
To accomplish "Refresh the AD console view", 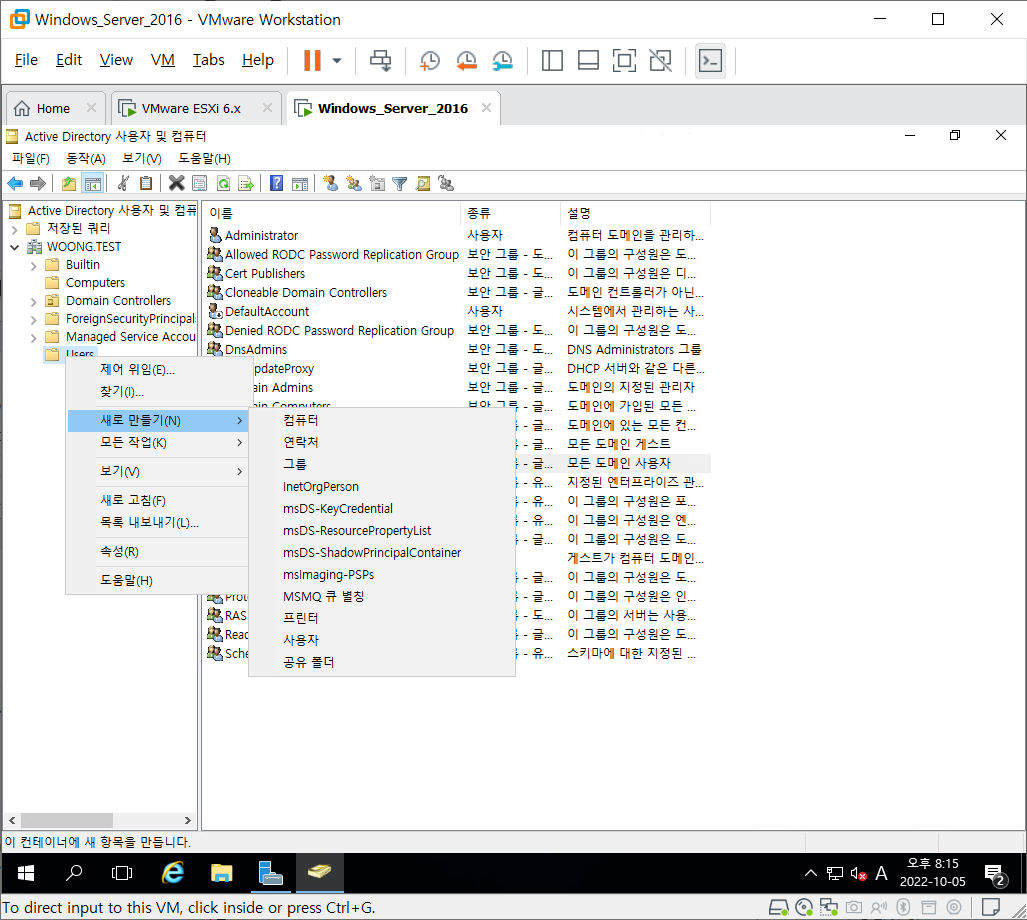I will (223, 183).
